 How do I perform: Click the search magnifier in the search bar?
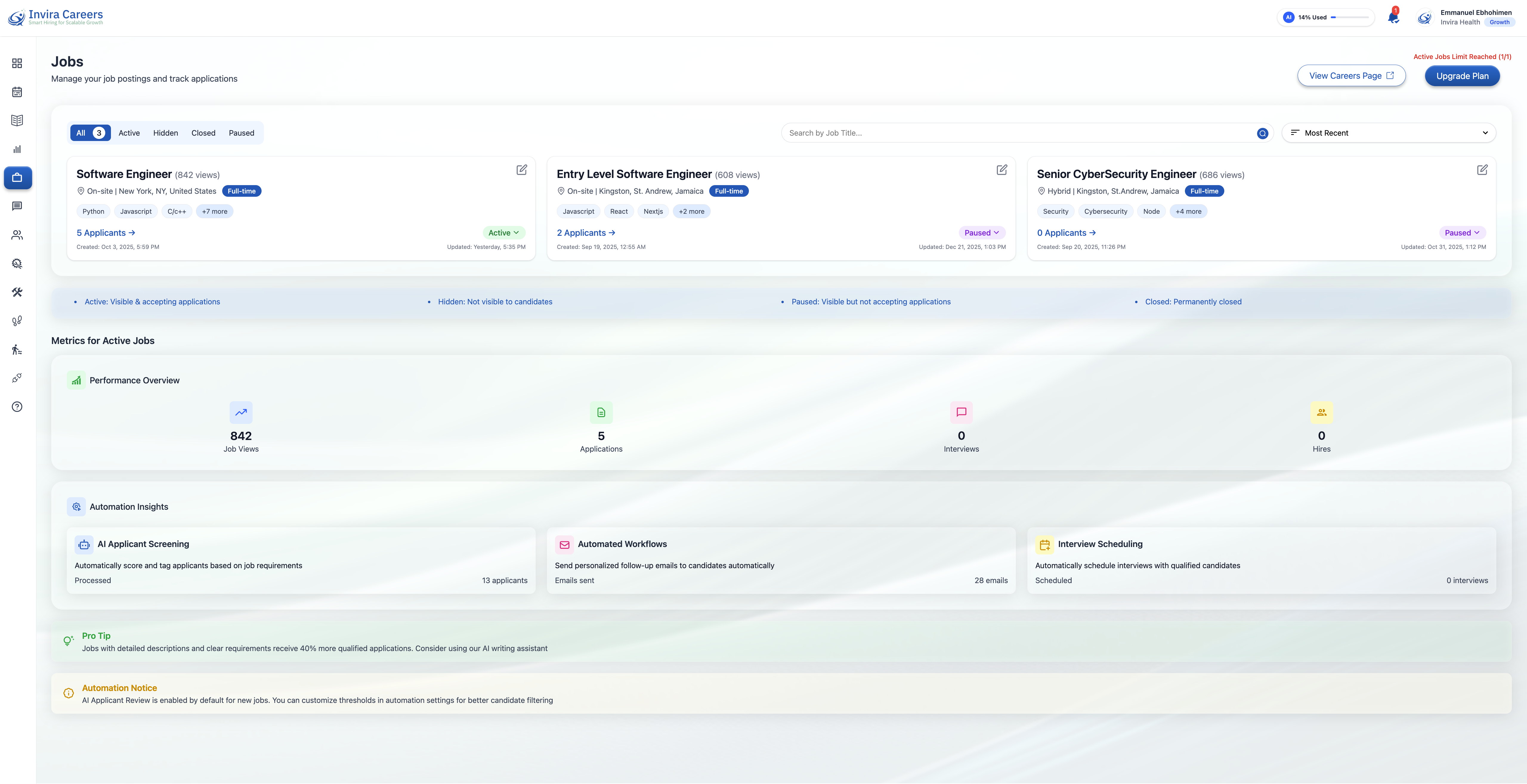click(x=1262, y=133)
